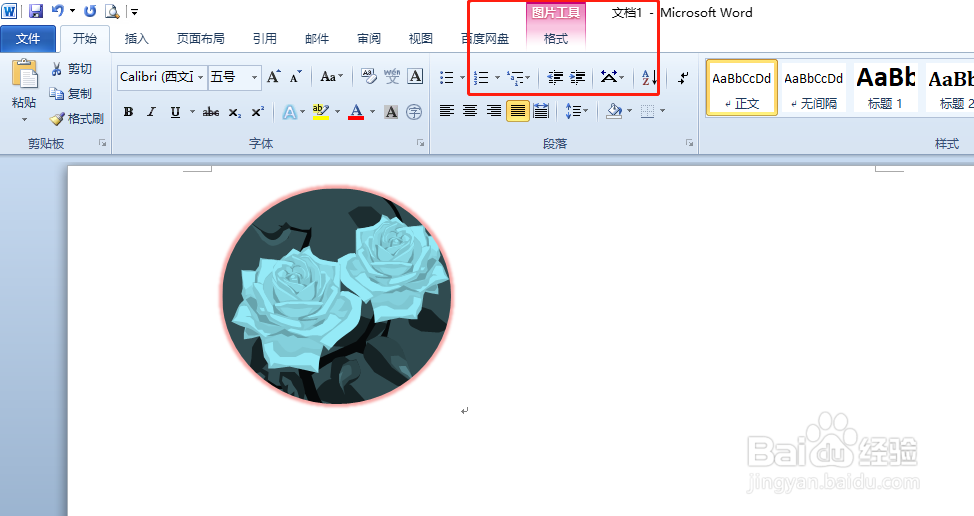Switch to the 页面布局 tab
The image size is (974, 516).
tap(200, 38)
